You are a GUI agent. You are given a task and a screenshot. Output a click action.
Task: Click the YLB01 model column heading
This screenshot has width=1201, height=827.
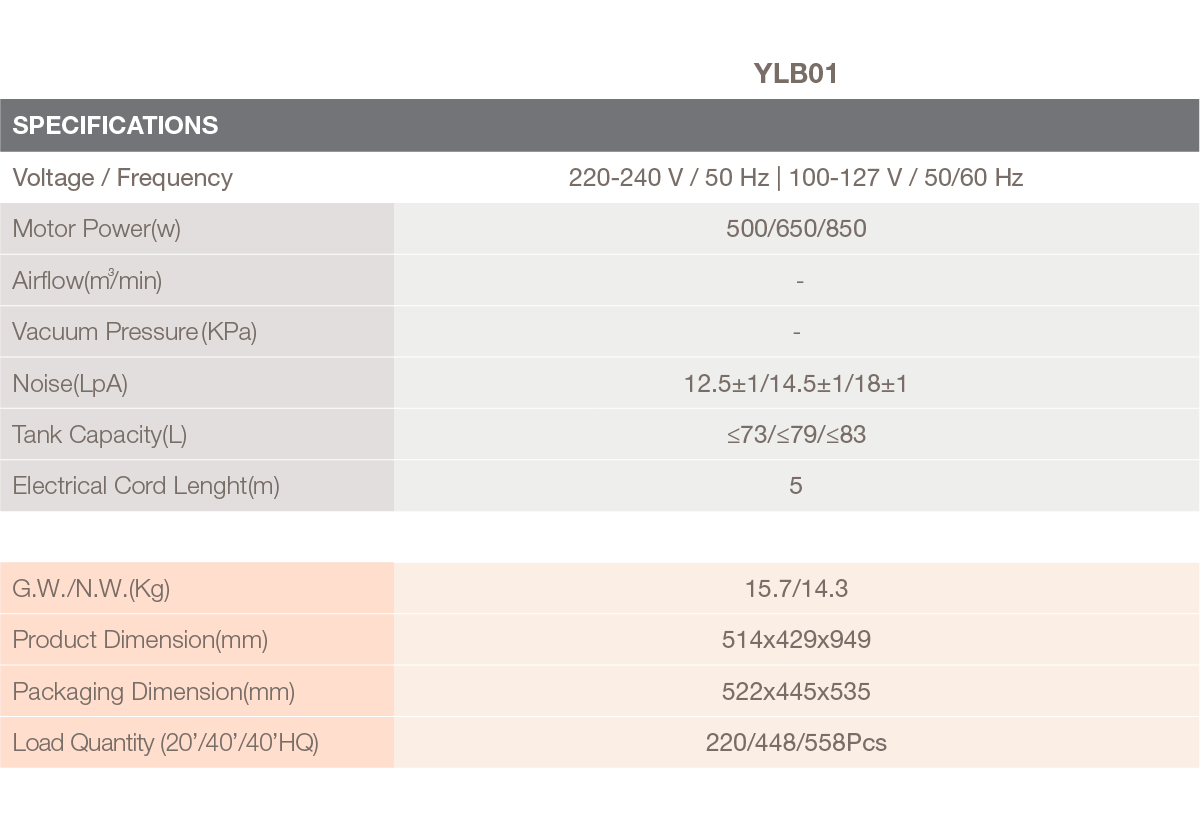click(x=795, y=74)
